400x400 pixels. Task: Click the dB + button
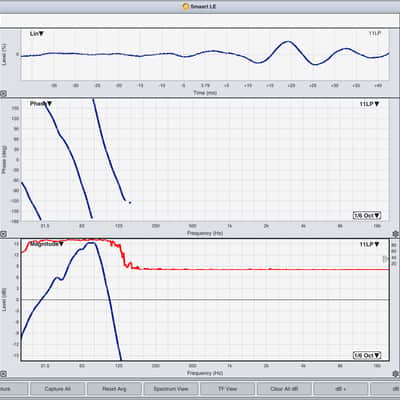click(341, 389)
